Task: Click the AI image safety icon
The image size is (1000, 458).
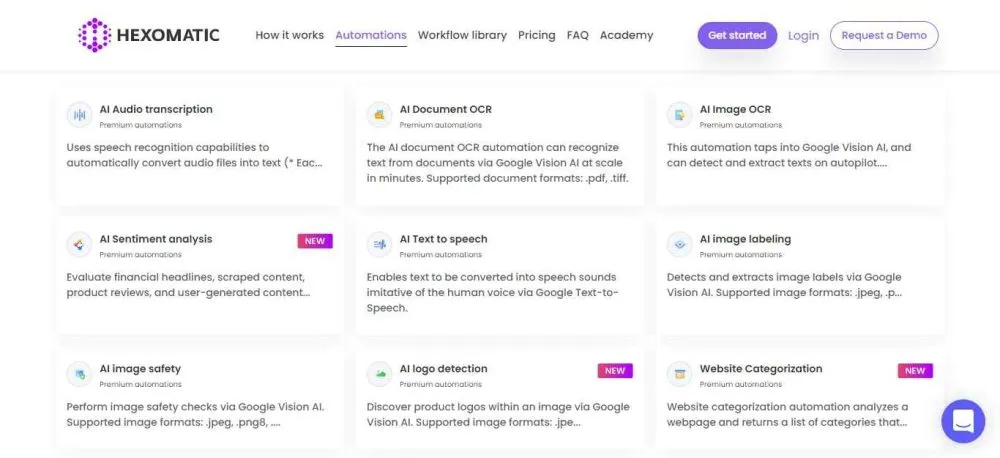Action: coord(79,375)
